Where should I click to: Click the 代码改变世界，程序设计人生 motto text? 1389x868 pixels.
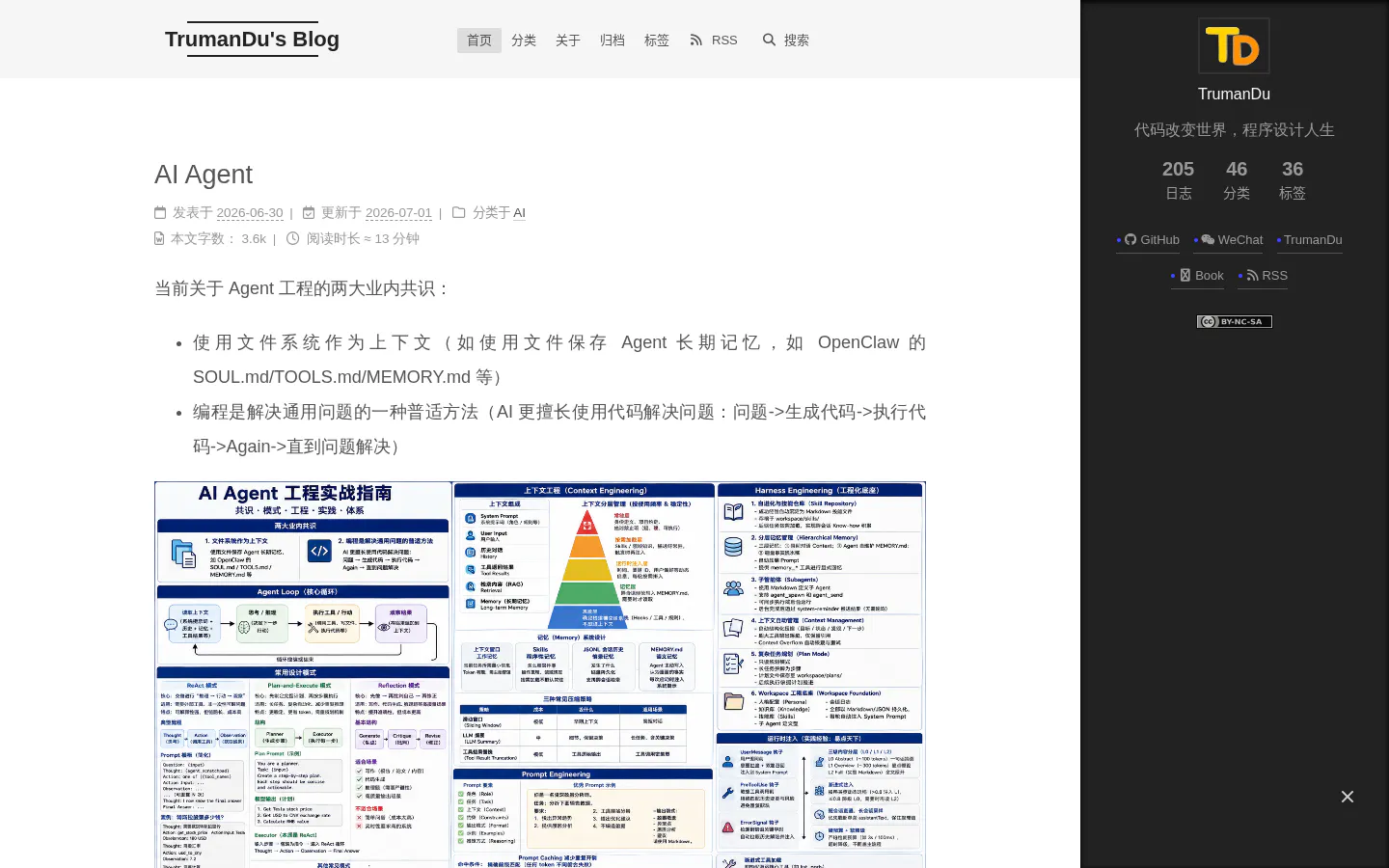(x=1234, y=130)
